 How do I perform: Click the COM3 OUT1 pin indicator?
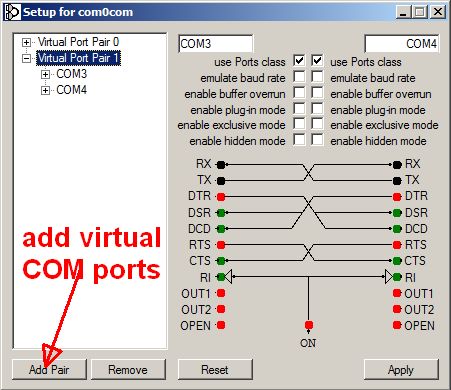(221, 293)
